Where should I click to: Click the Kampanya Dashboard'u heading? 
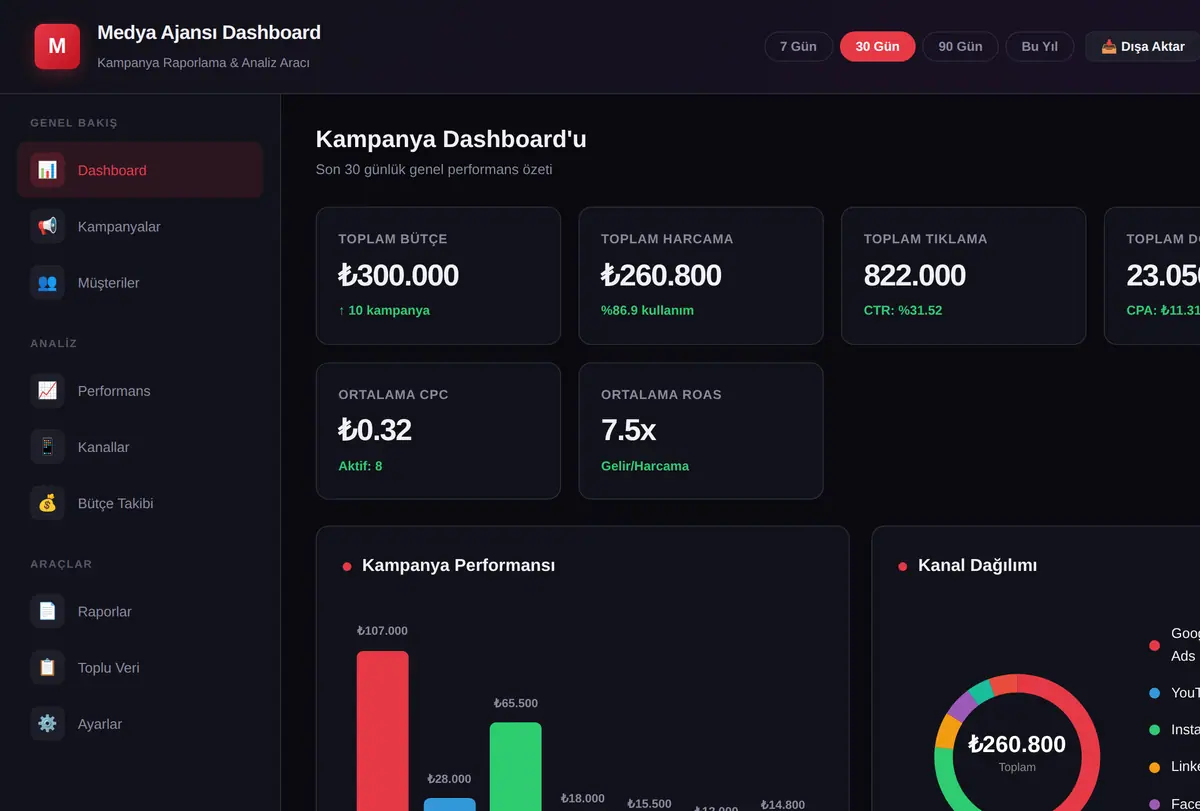point(451,139)
